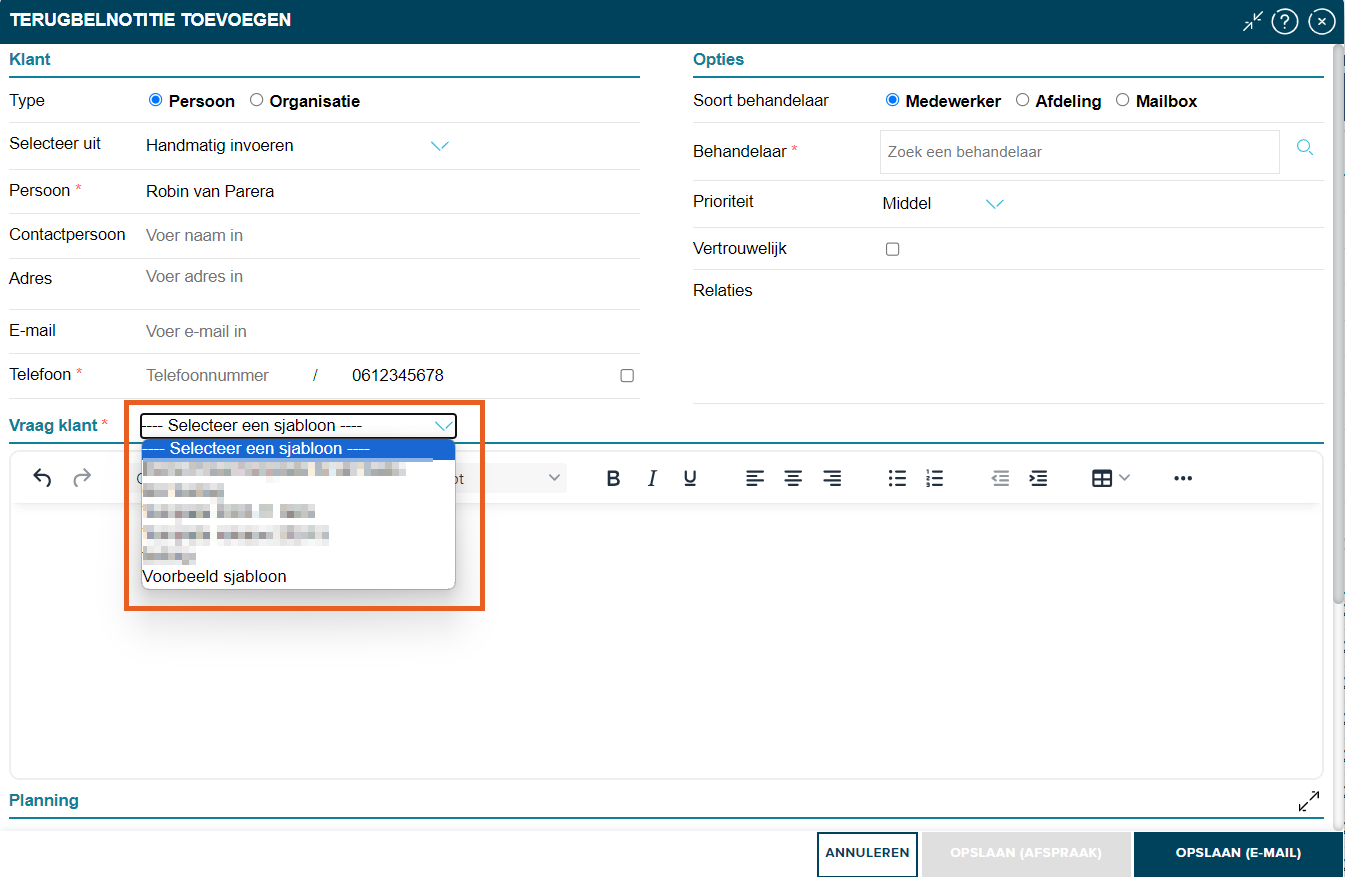Choose Voorbeeld sjabloon from the list
This screenshot has width=1345, height=877.
298,576
